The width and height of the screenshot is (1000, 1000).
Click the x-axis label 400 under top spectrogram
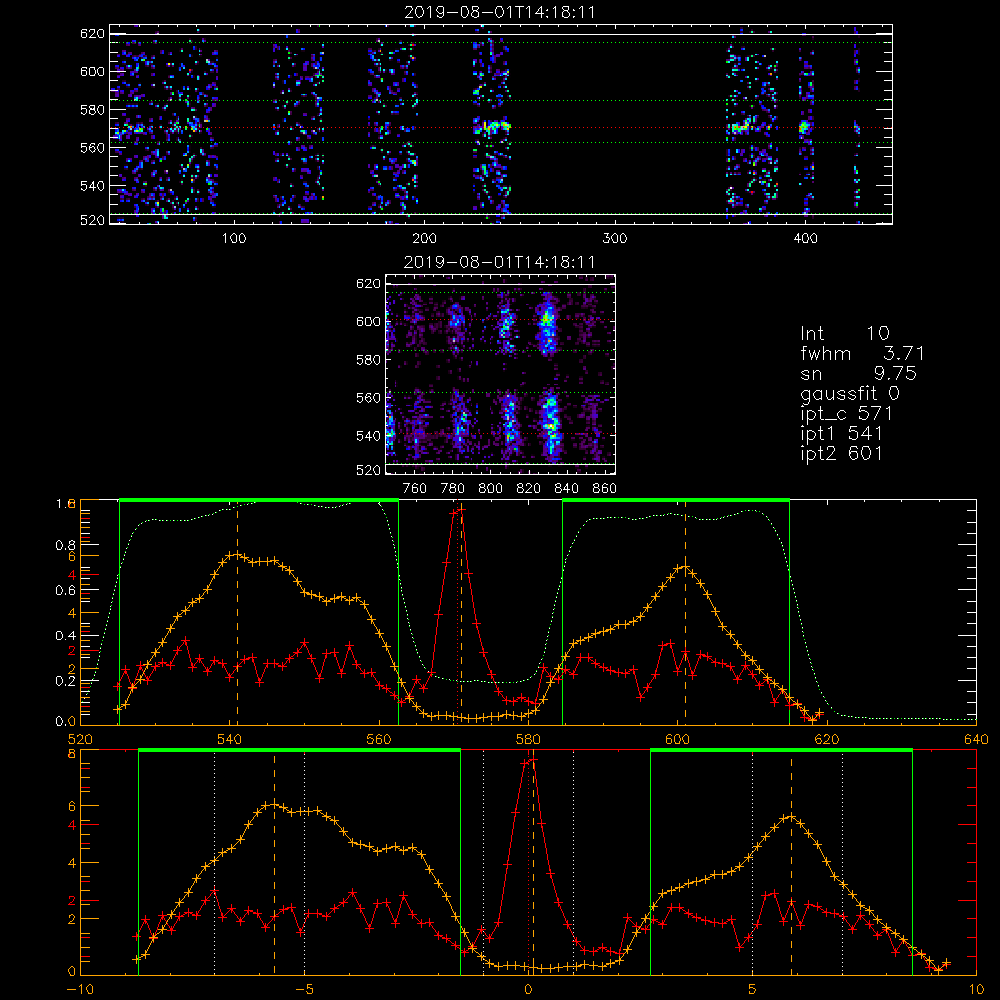805,239
